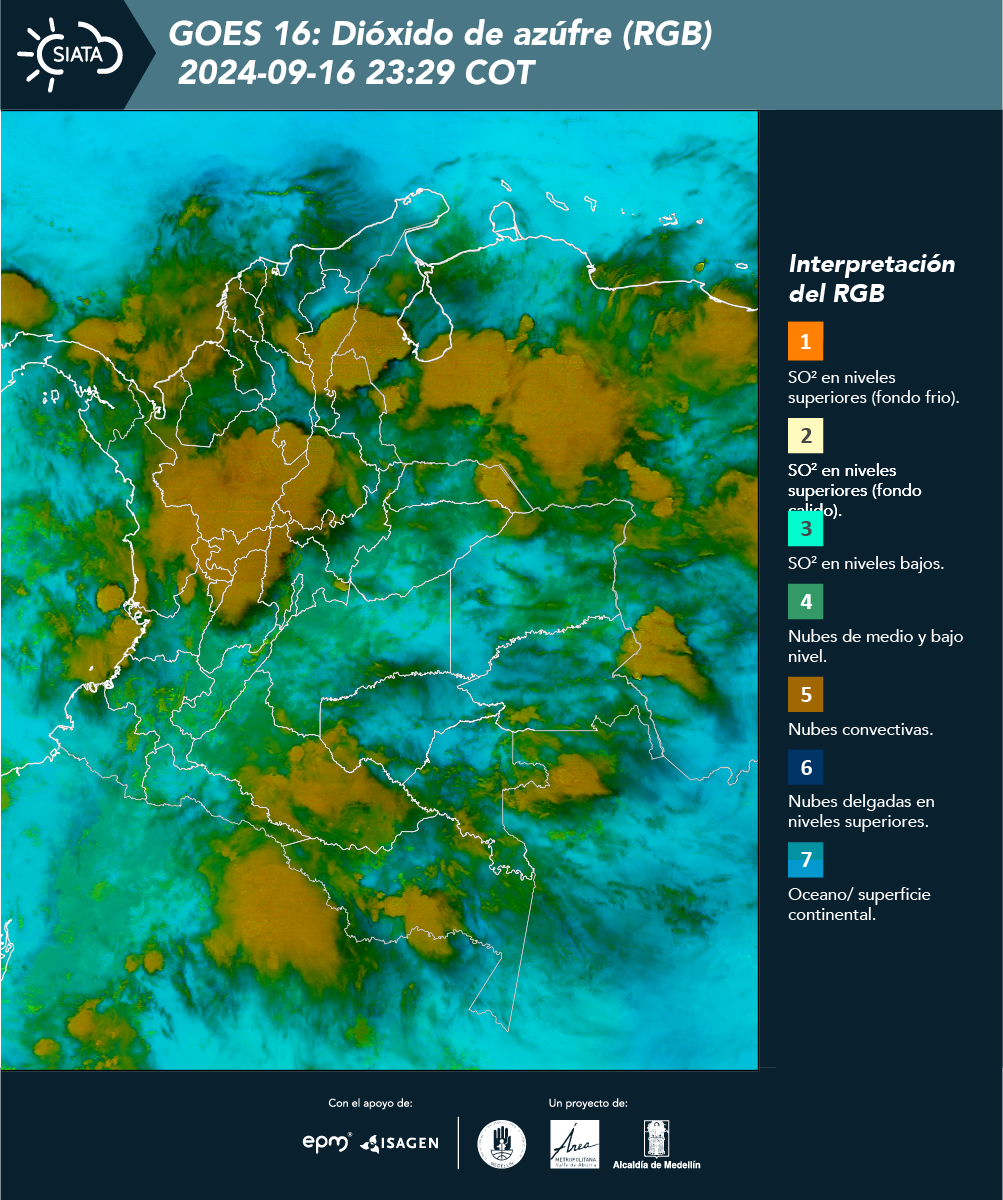Click the epm logo in the footer
This screenshot has height=1200, width=1003.
[x=327, y=1142]
